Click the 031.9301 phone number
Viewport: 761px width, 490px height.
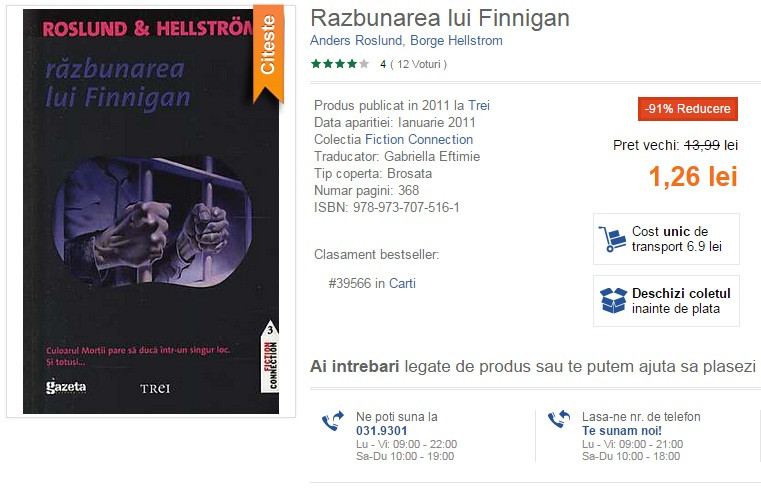(381, 431)
